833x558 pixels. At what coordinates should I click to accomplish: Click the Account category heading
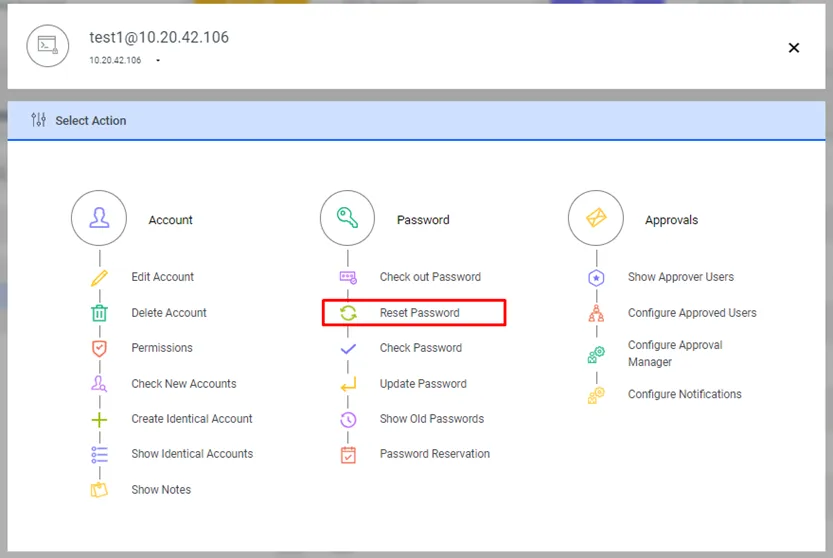point(170,220)
